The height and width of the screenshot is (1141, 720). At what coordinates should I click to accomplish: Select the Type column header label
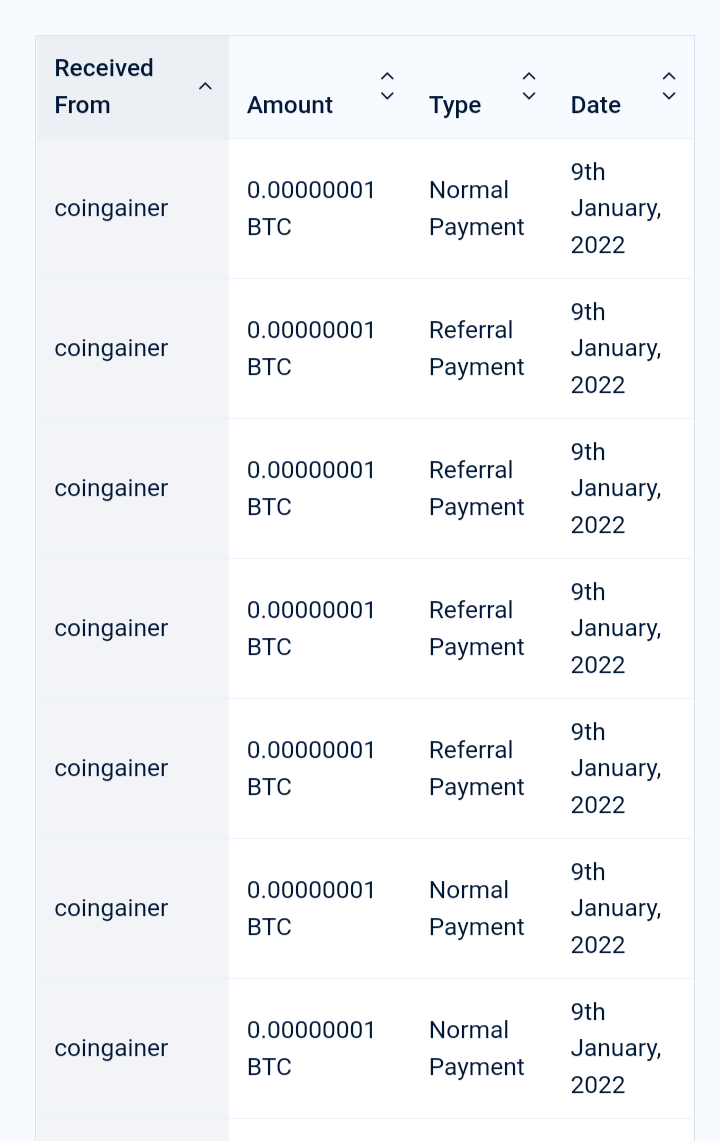(455, 105)
